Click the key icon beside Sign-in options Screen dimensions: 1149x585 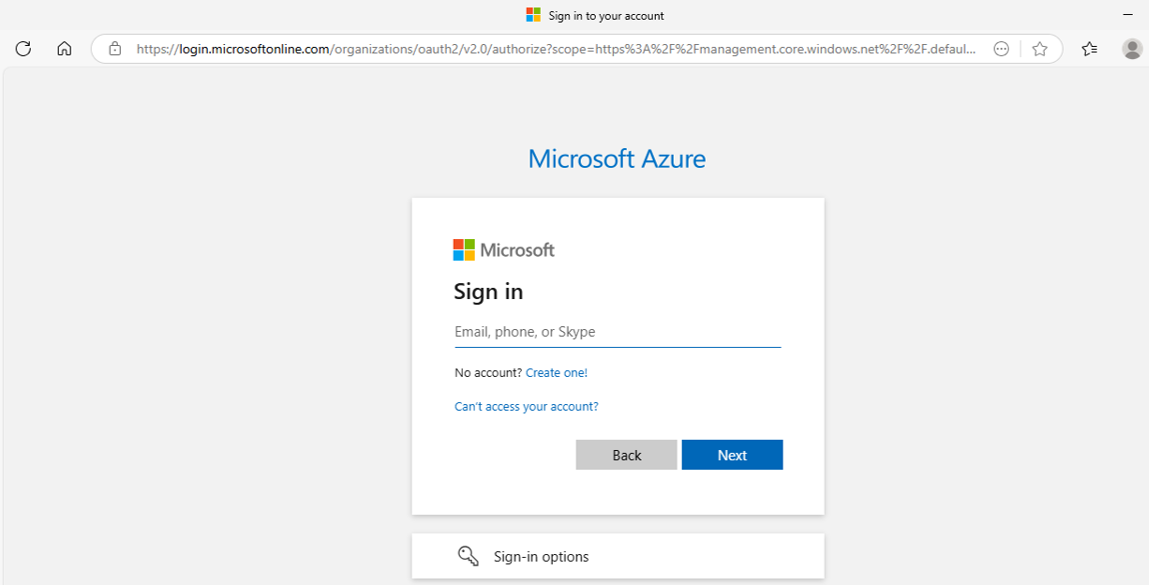pos(468,556)
